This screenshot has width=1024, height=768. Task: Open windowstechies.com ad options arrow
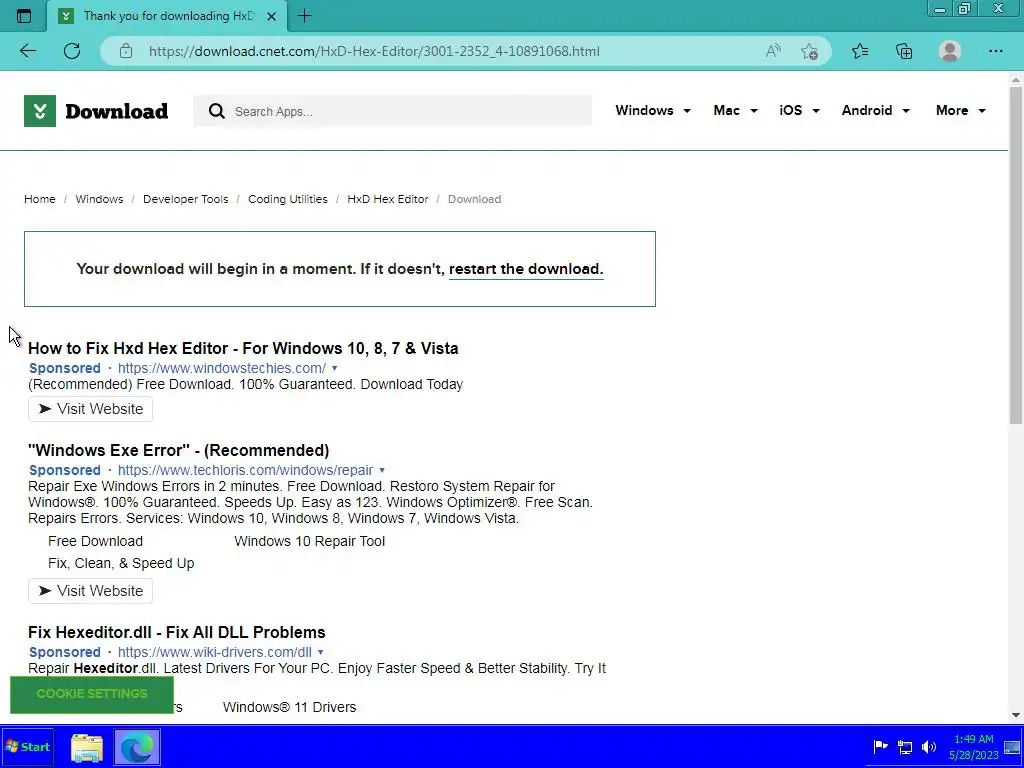coord(334,368)
